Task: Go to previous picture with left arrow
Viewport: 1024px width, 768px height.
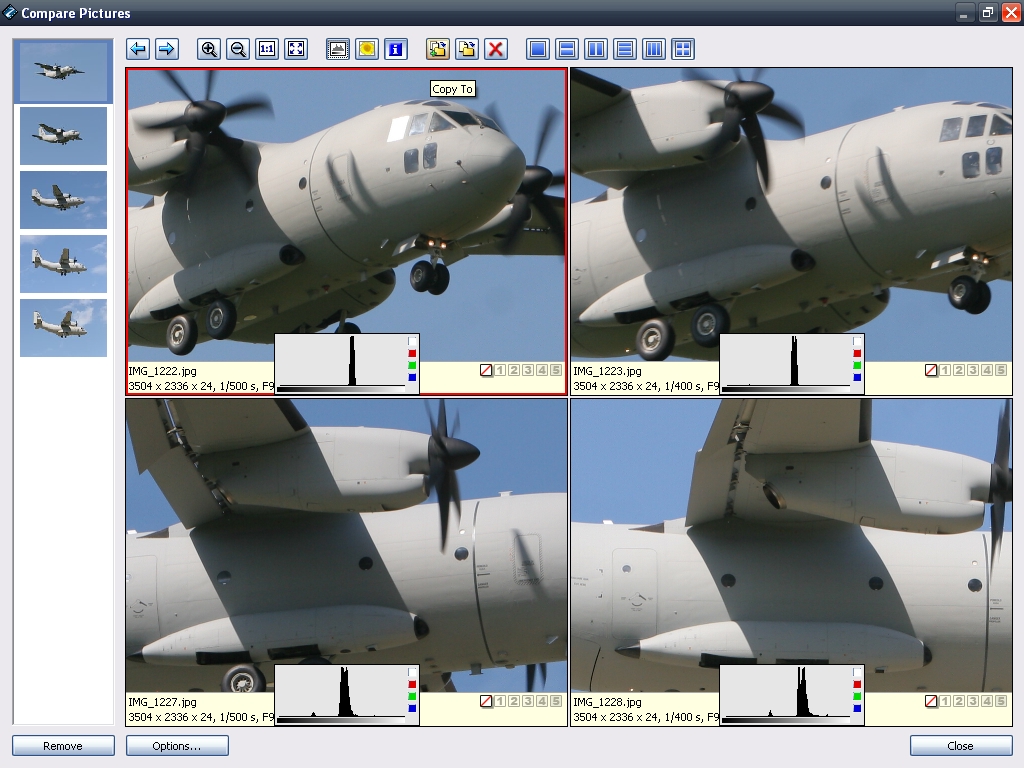Action: (138, 49)
